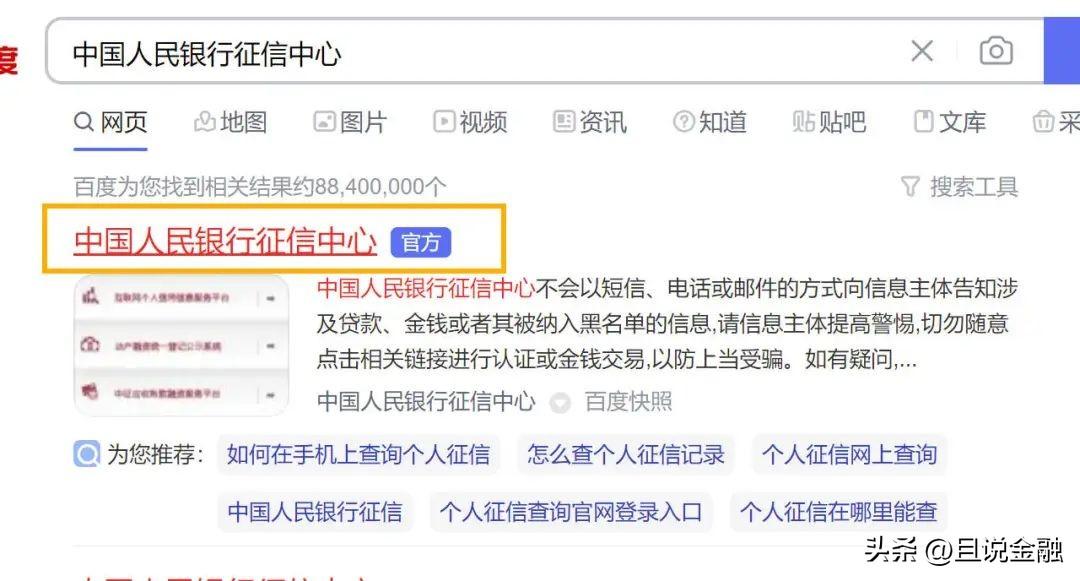Open the result's site preview thumbnail

181,345
